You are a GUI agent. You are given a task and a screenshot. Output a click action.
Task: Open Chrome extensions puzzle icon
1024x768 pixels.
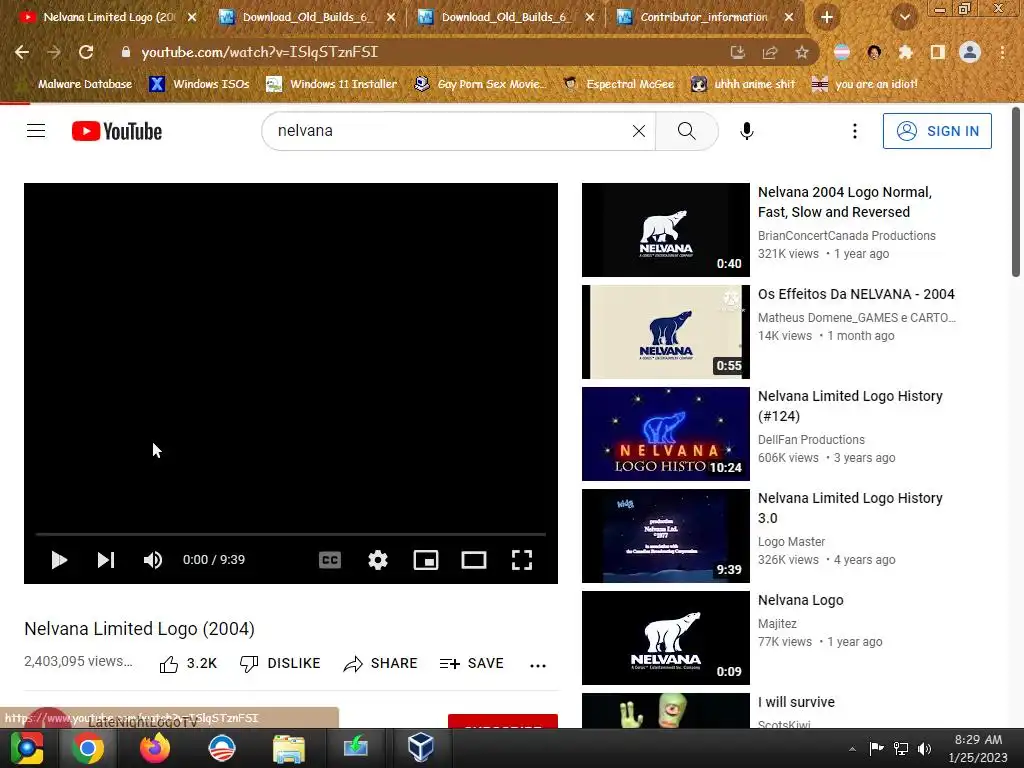click(x=905, y=52)
